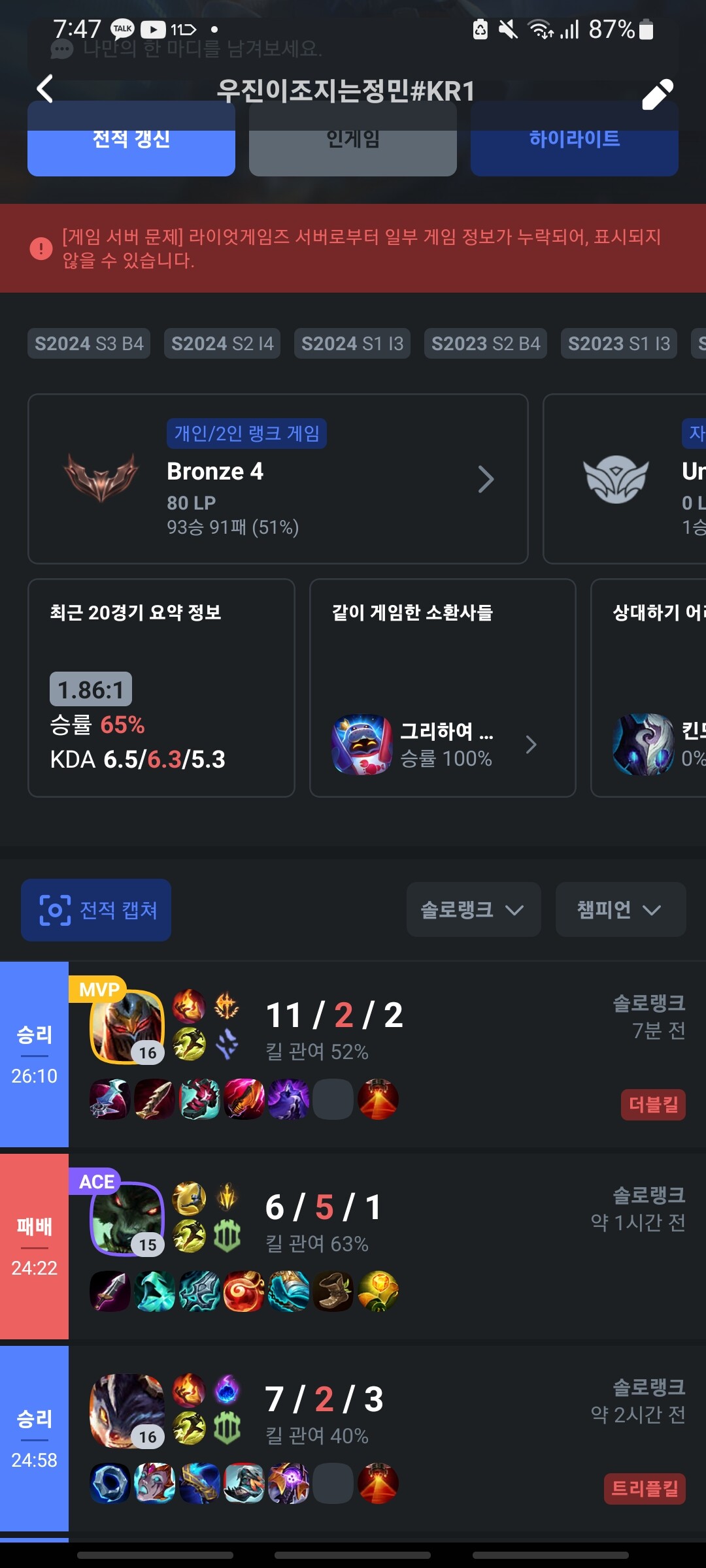
Task: Open the 솔로랭크 queue dropdown
Action: click(x=473, y=909)
